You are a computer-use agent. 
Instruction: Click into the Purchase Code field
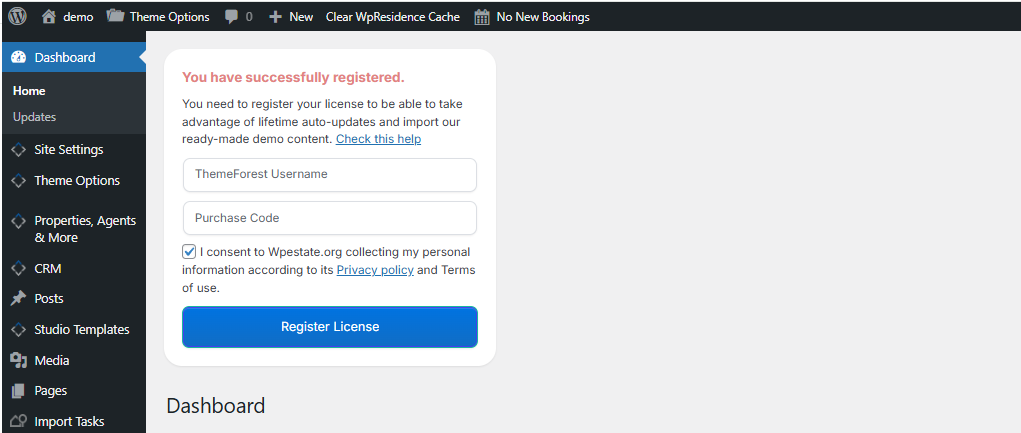(330, 218)
